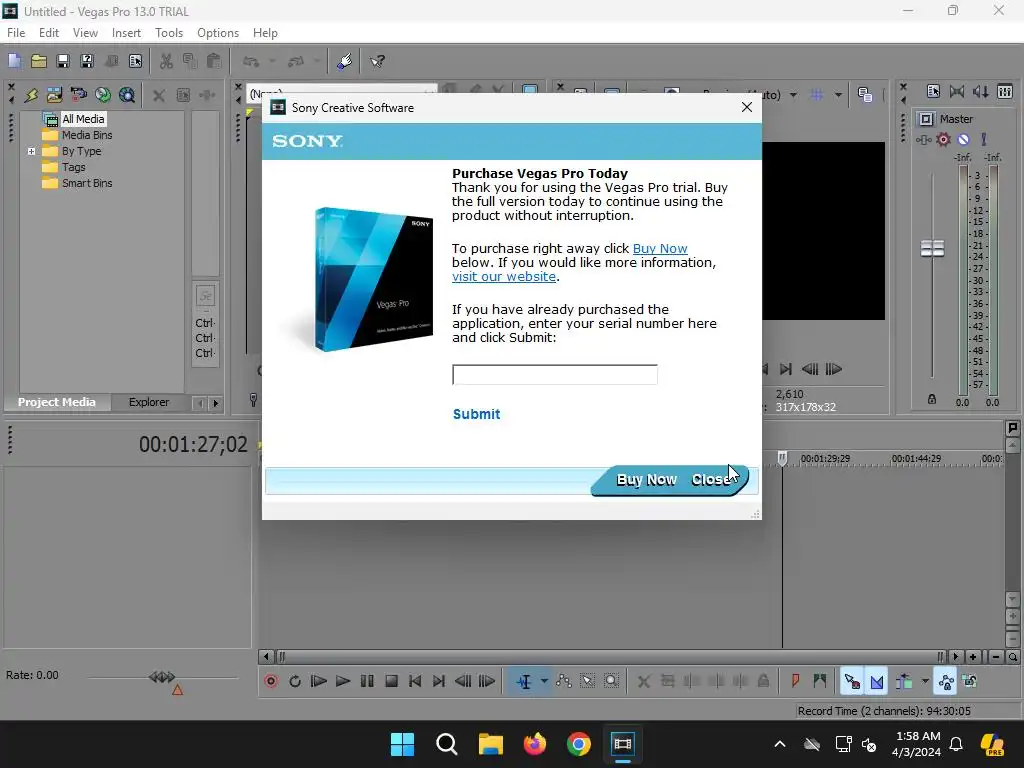Open Windows Start menu
The width and height of the screenshot is (1024, 768).
coord(402,744)
